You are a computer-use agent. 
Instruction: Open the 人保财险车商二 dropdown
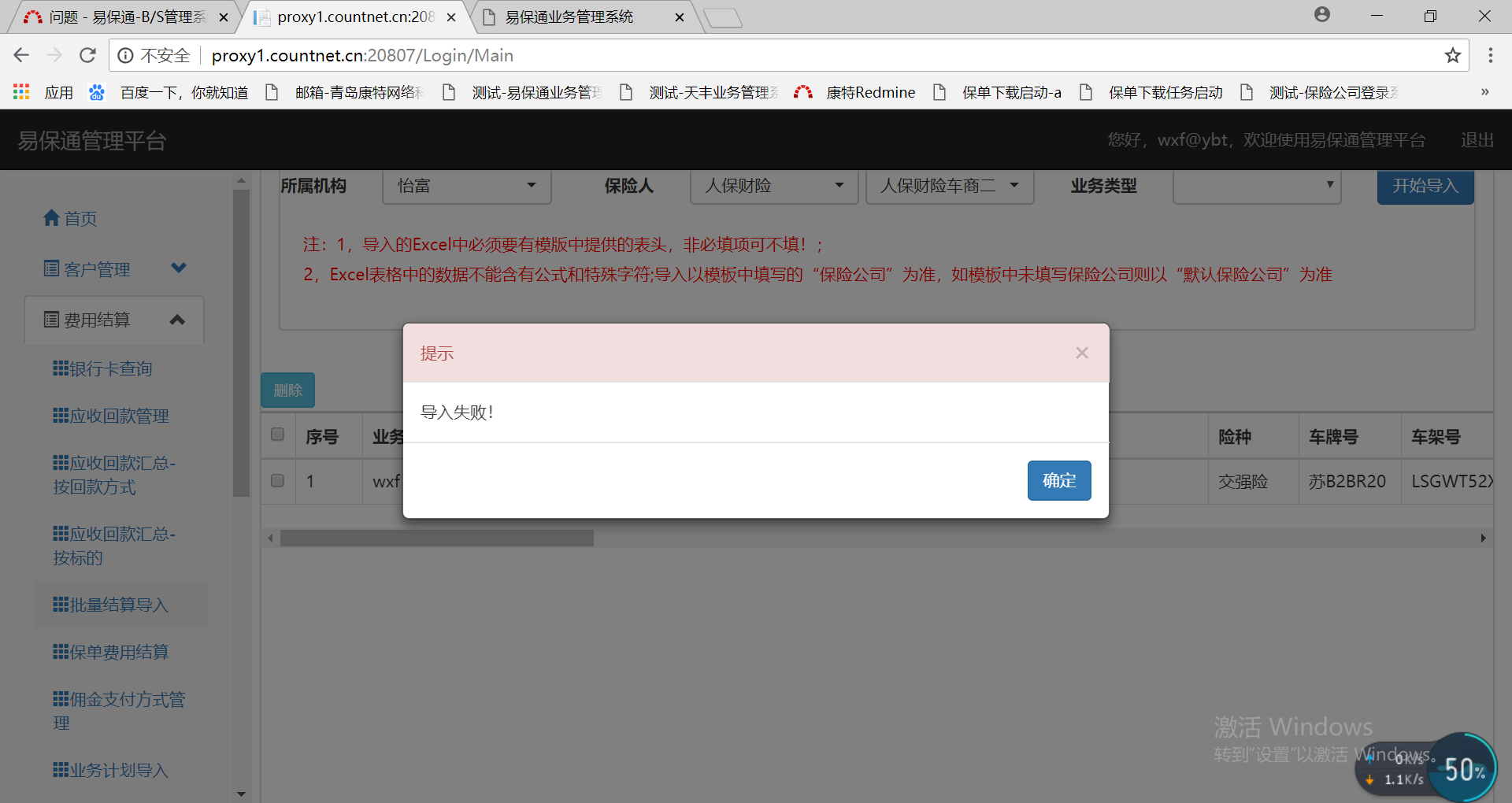point(950,186)
